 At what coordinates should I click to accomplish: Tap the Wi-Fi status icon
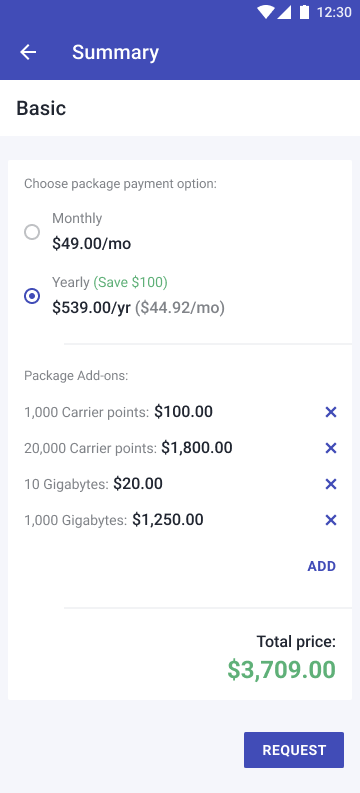point(265,12)
